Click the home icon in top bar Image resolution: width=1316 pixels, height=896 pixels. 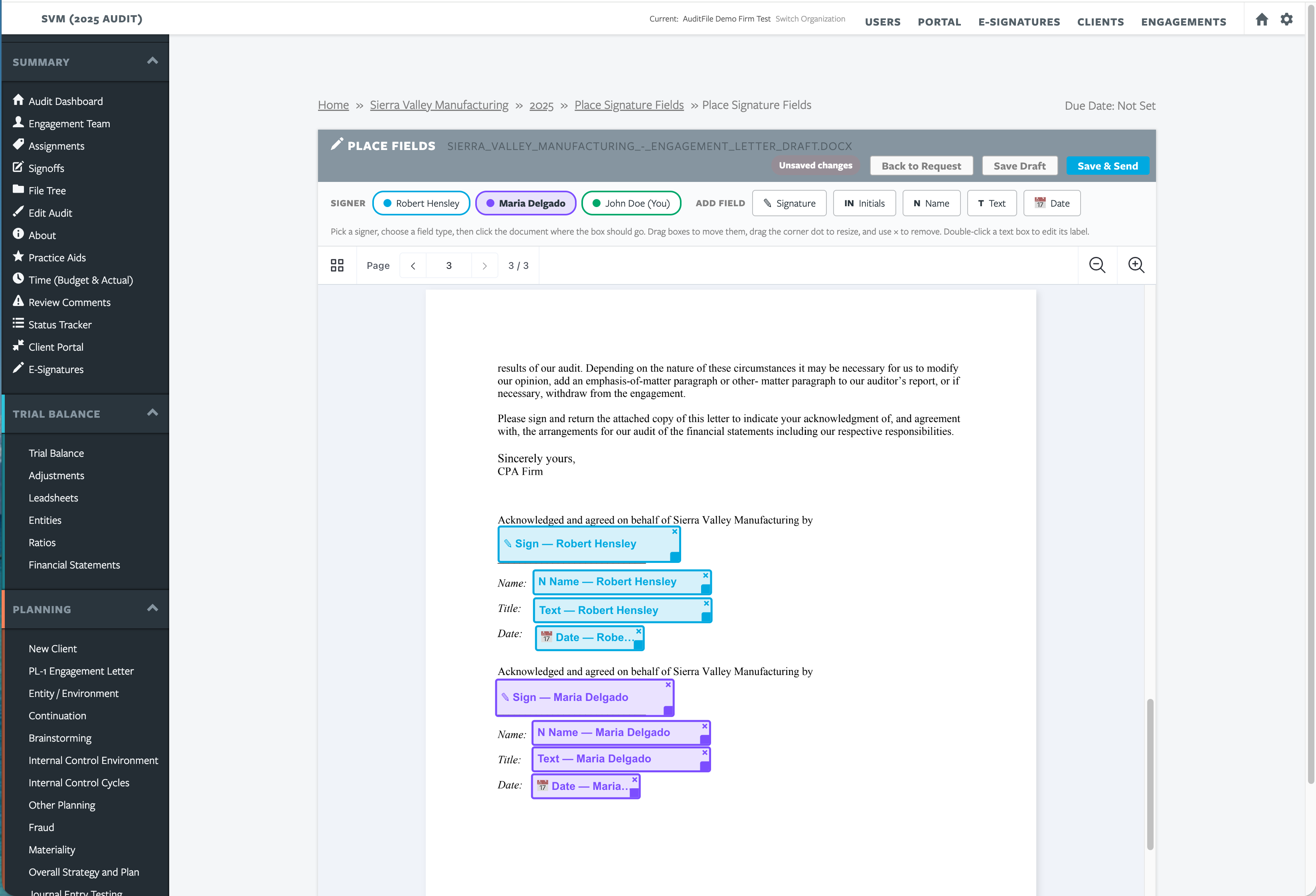tap(1262, 19)
